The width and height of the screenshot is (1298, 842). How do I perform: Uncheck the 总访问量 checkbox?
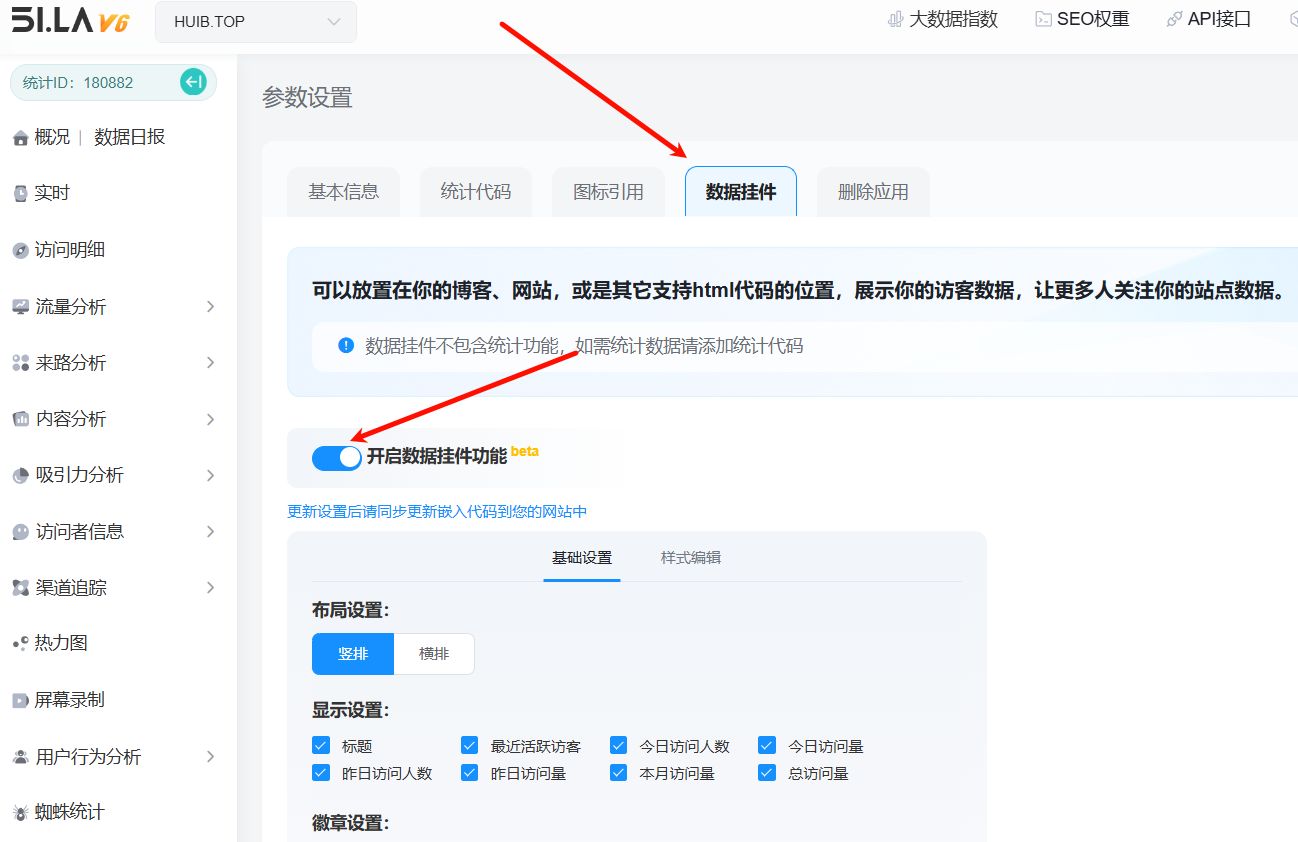[767, 772]
